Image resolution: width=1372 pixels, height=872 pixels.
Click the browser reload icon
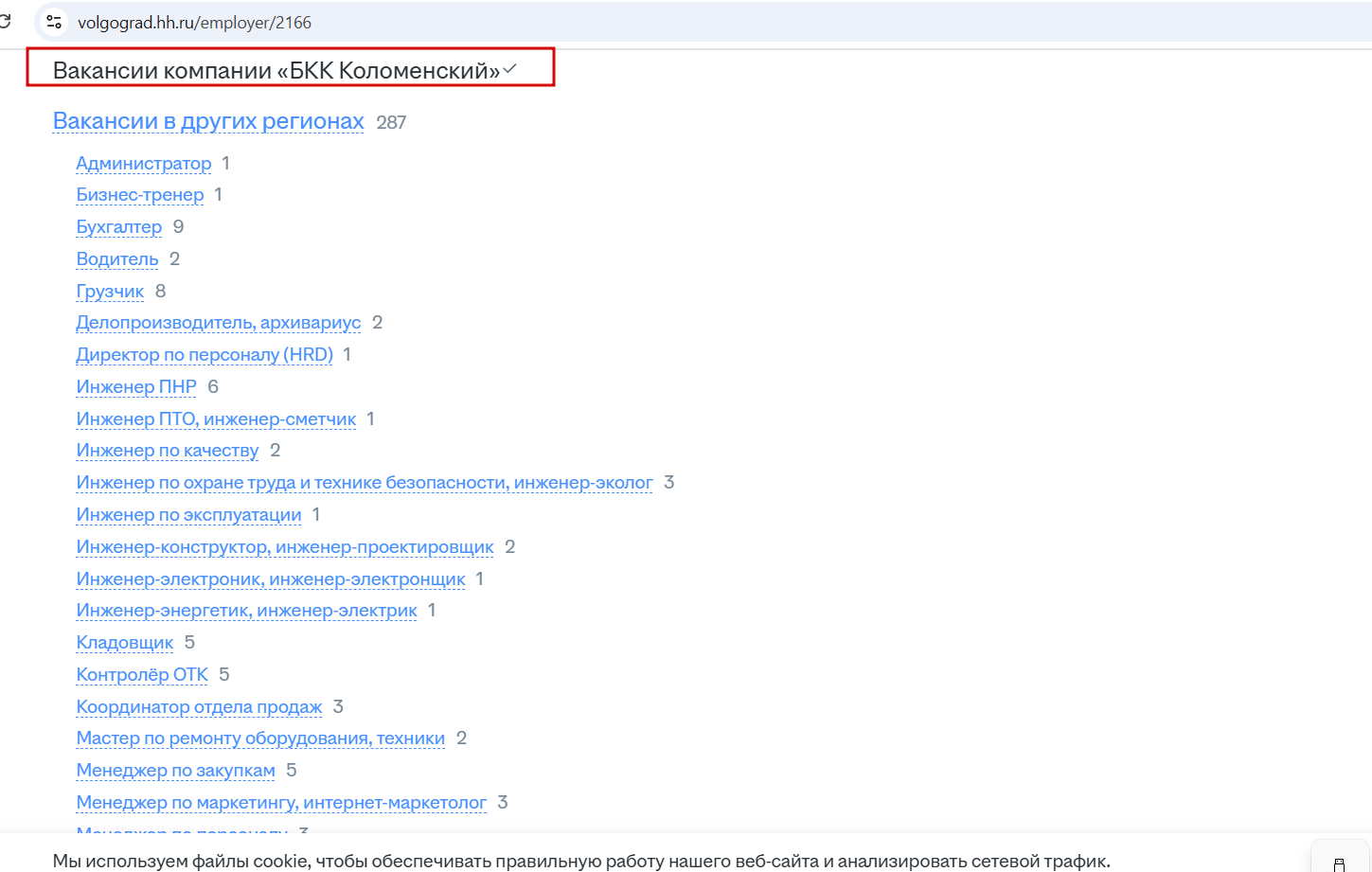pos(5,21)
